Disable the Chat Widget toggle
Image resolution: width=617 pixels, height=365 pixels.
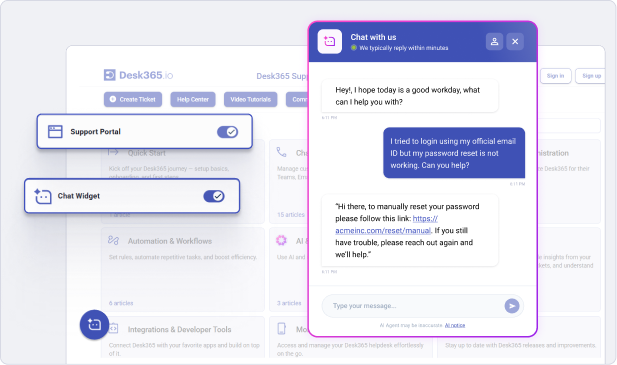pos(214,196)
